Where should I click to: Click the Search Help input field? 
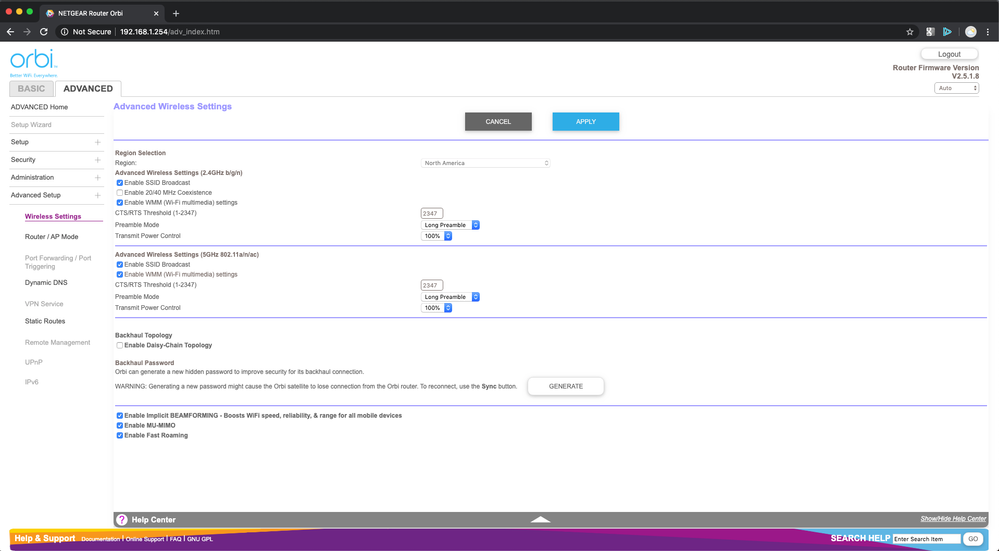pyautogui.click(x=926, y=539)
